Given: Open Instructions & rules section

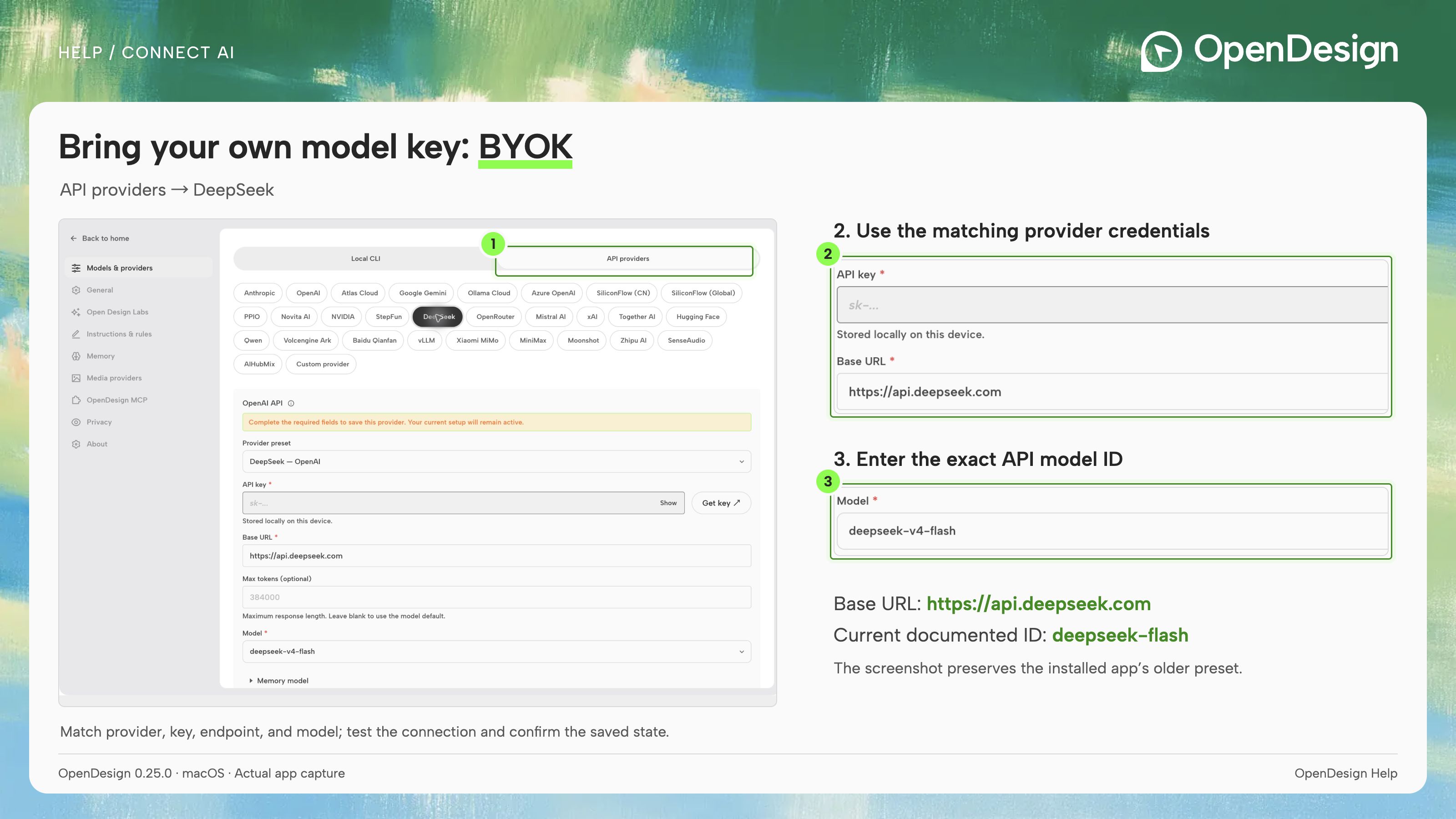Looking at the screenshot, I should (138, 334).
